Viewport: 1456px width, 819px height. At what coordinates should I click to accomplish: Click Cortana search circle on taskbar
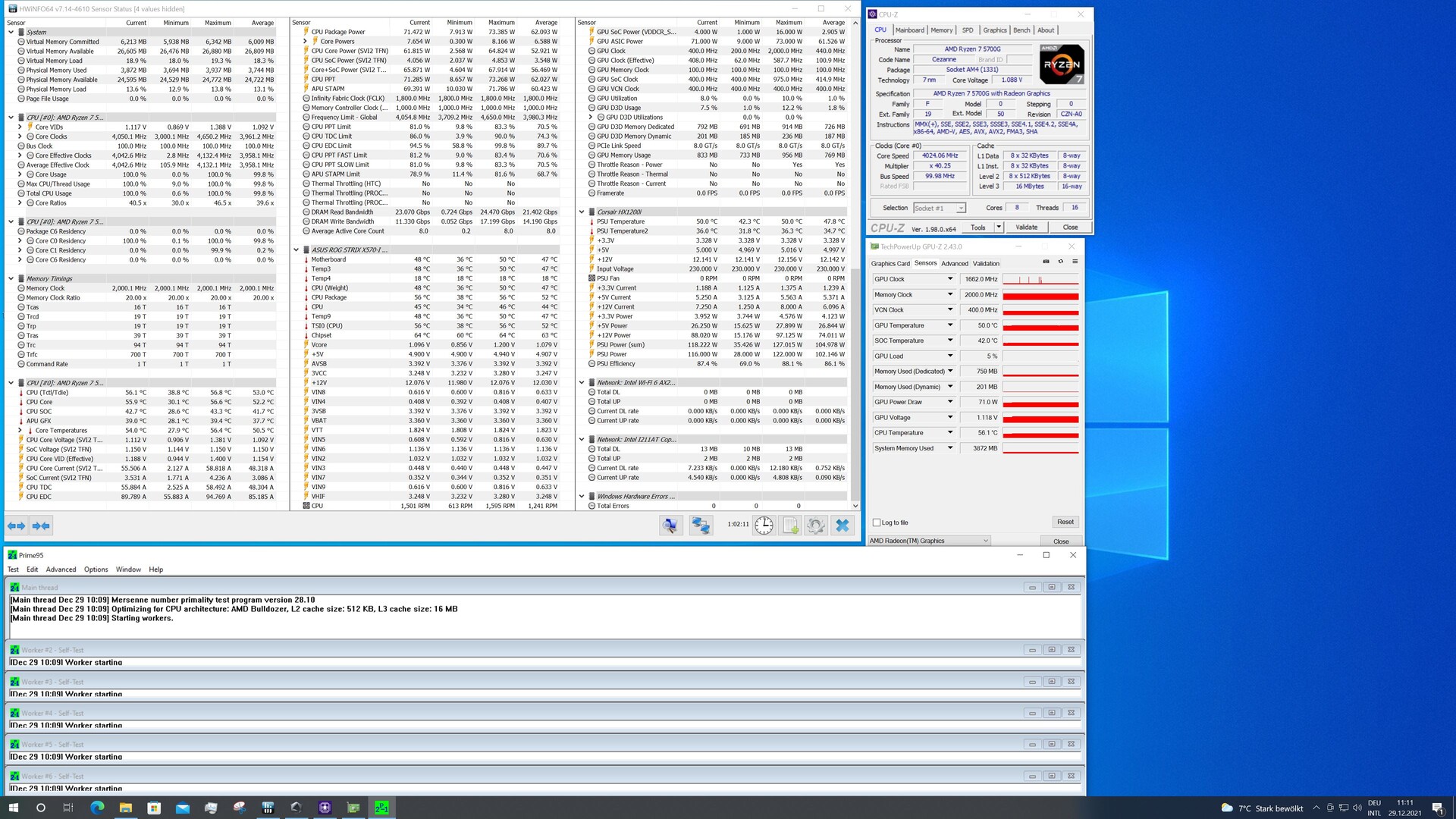coord(41,808)
